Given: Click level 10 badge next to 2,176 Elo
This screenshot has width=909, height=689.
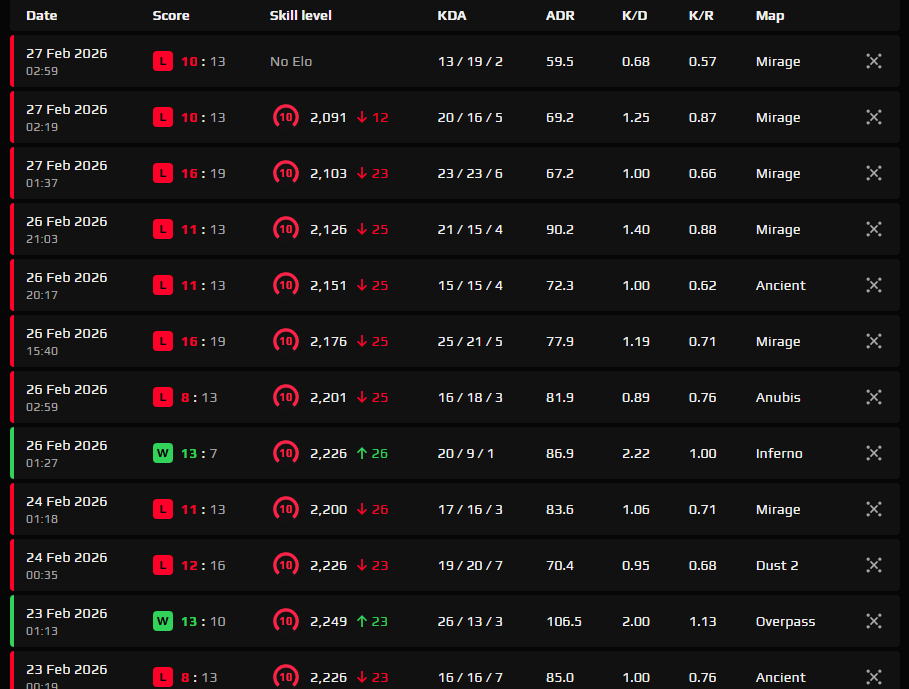Looking at the screenshot, I should (286, 341).
